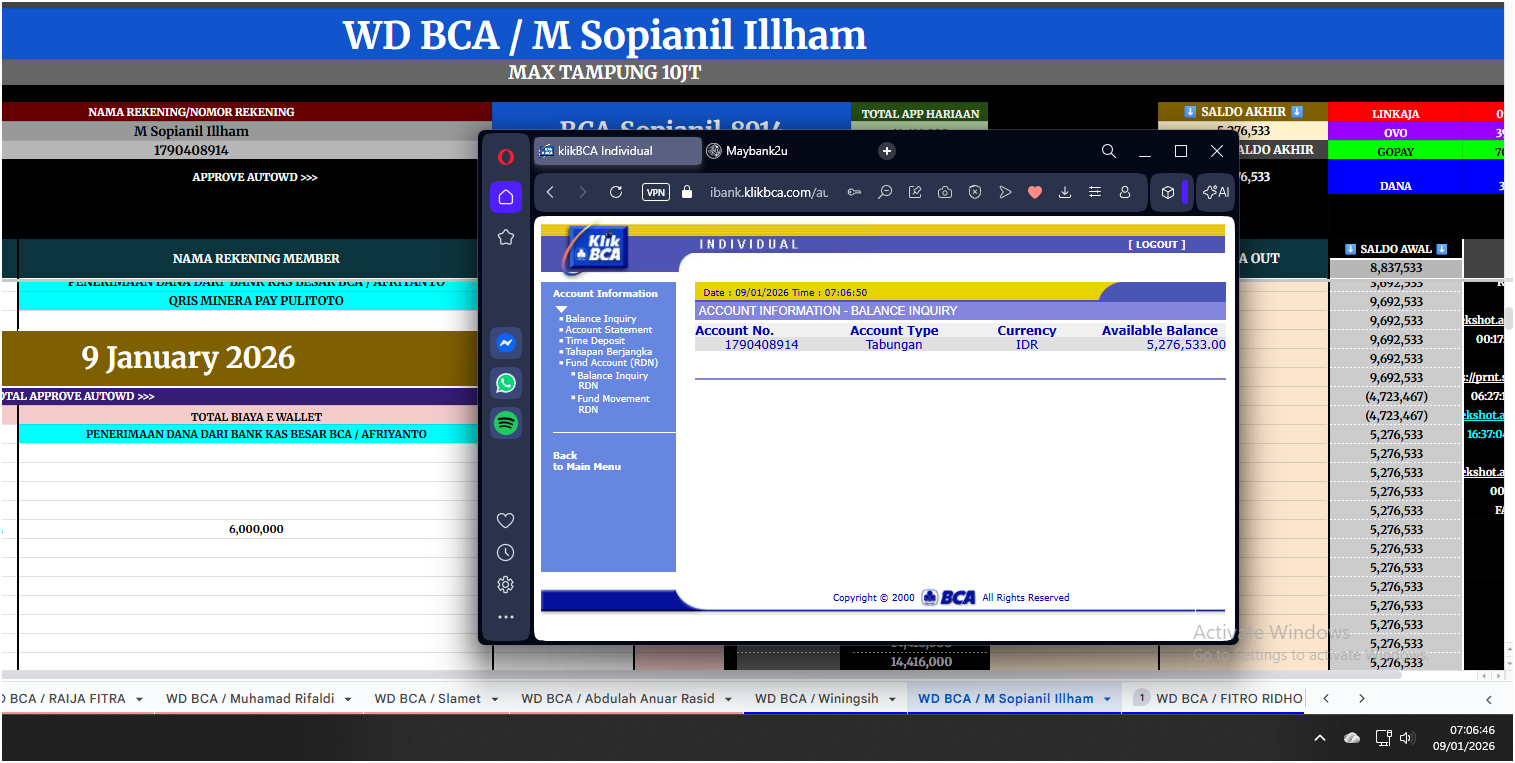This screenshot has height=763, width=1515.
Task: Open dropdown for Abdulah Anuar Rasid sheet tab
Action: click(728, 699)
